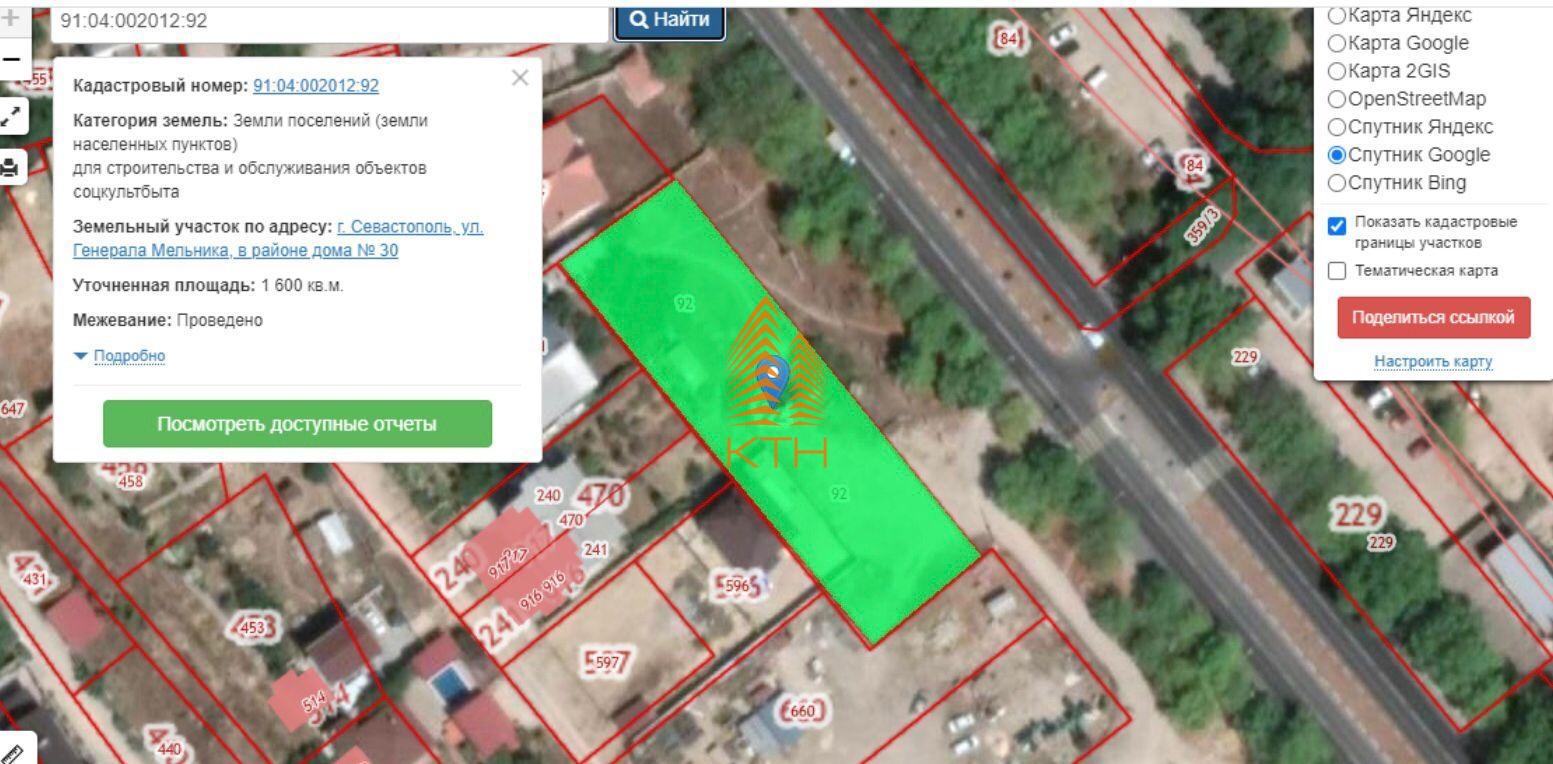Click the map location pin marker
Screen dimensions: 1553x764
coord(775,378)
